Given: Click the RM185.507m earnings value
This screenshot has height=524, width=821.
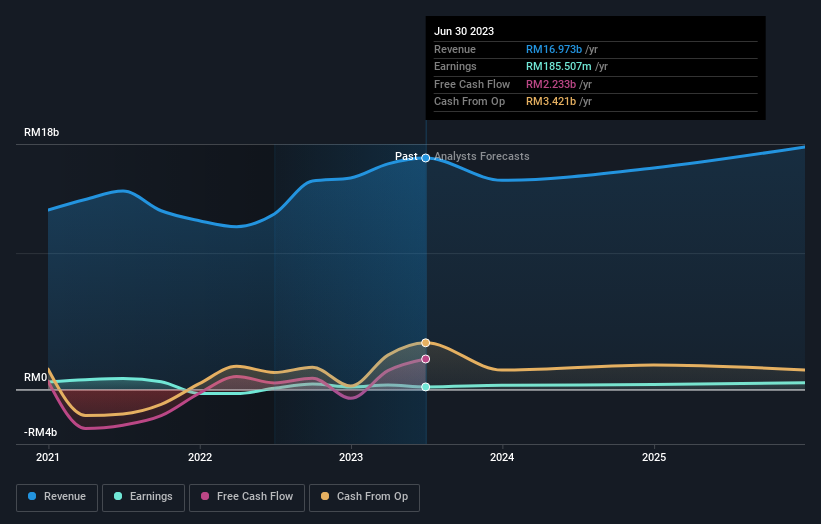Looking at the screenshot, I should click(559, 66).
